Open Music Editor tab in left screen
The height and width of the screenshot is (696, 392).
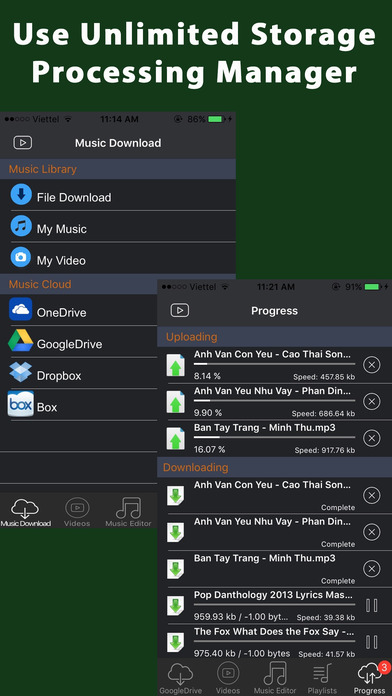(x=128, y=512)
